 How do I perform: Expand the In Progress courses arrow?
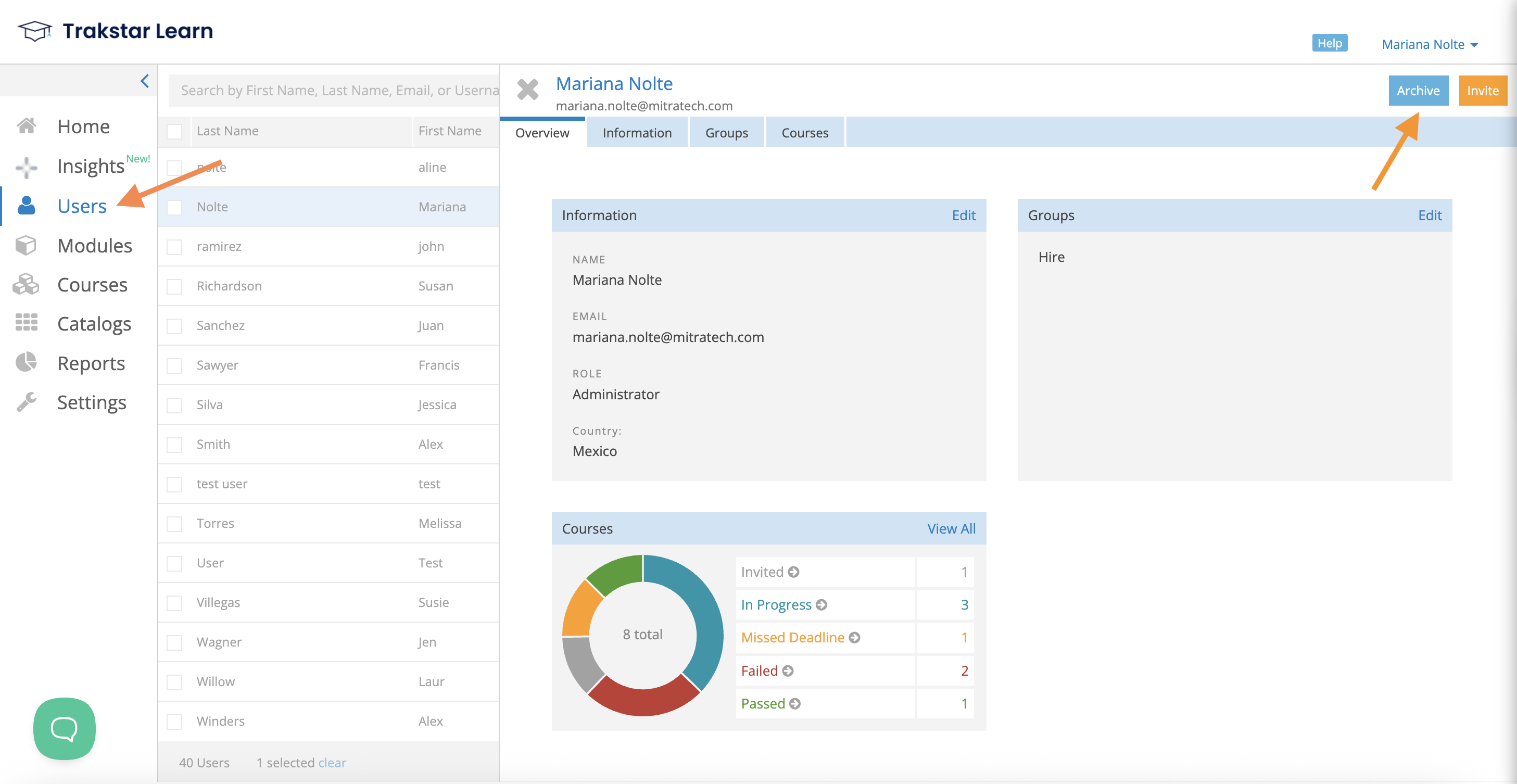tap(821, 605)
